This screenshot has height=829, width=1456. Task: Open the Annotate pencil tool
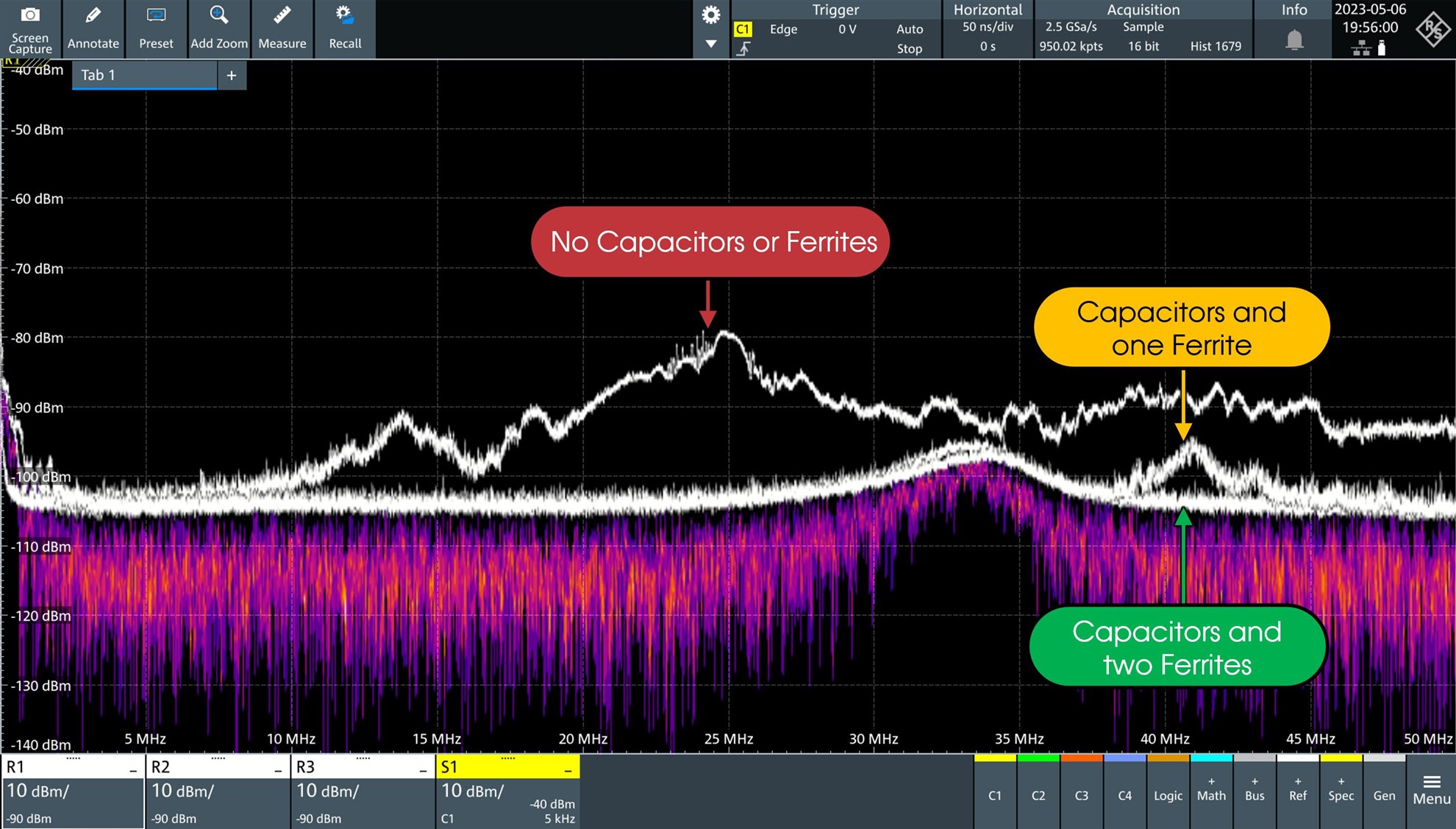coord(93,29)
